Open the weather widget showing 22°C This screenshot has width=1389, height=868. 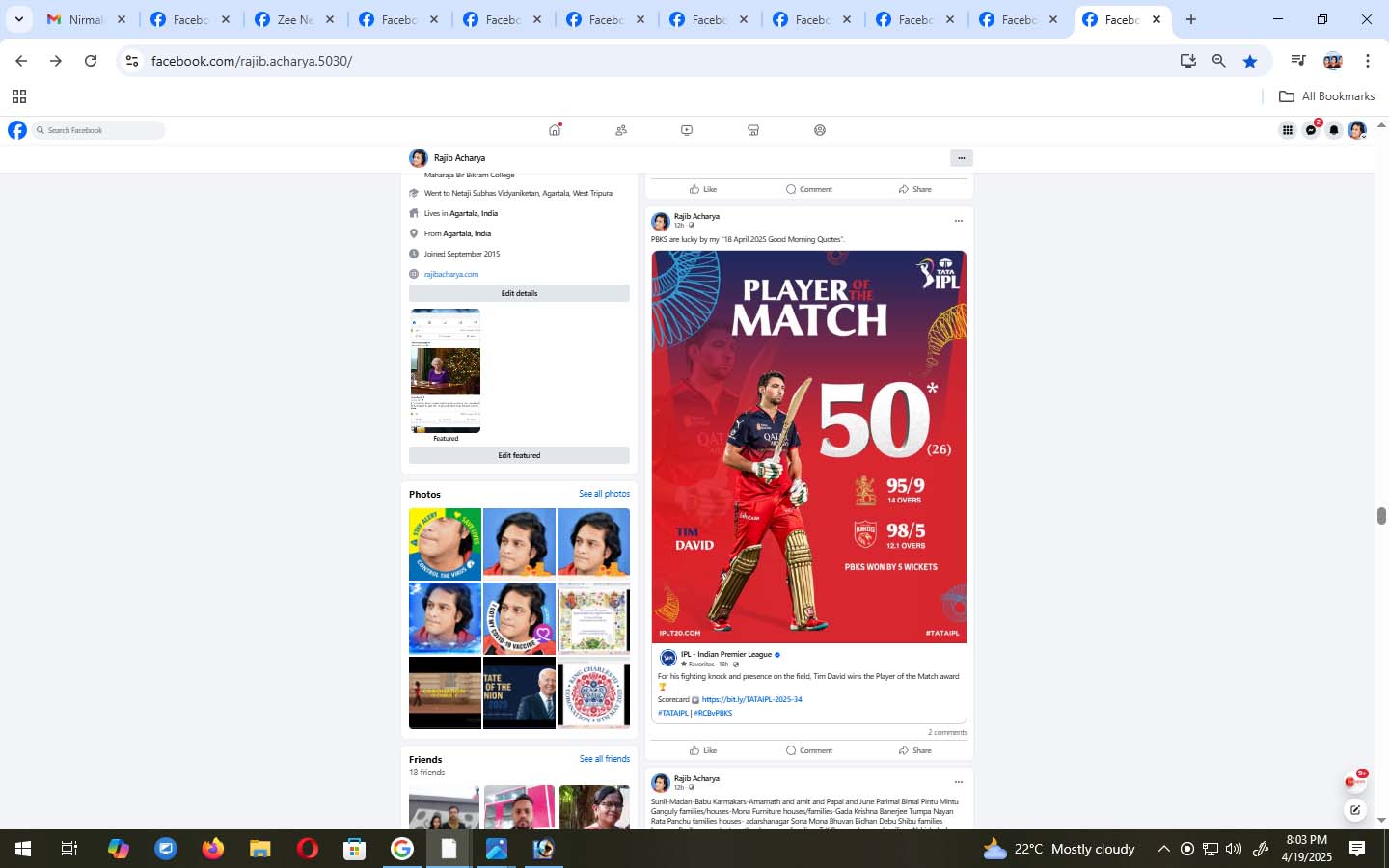tap(1059, 849)
